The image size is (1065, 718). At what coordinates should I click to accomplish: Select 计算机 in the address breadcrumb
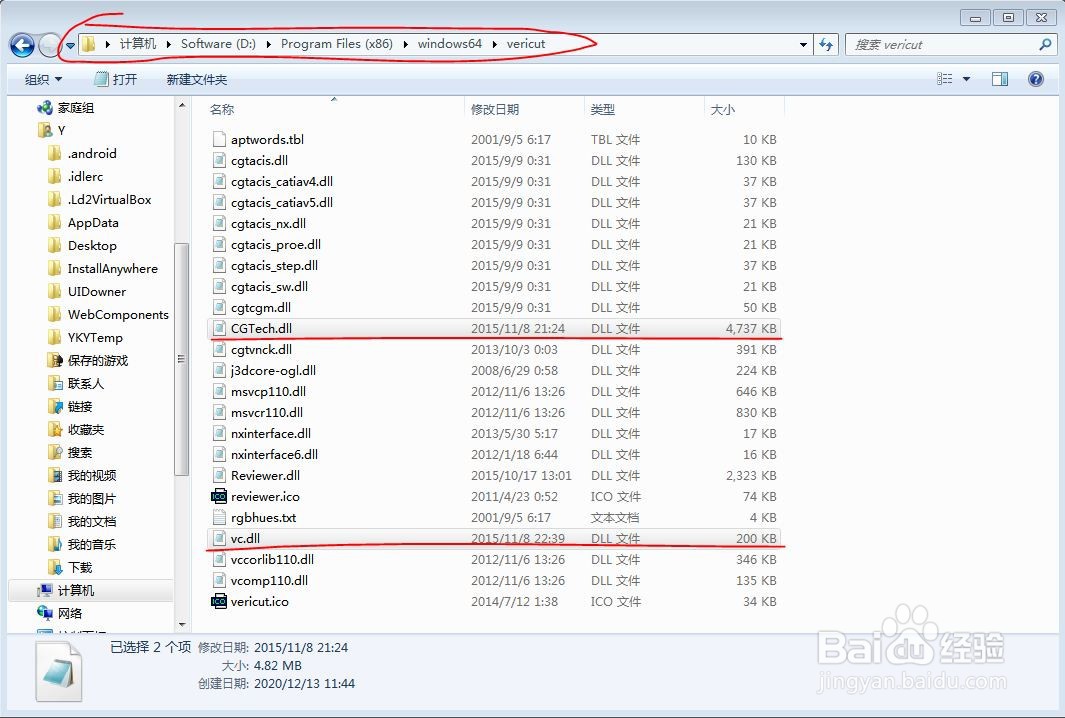138,44
